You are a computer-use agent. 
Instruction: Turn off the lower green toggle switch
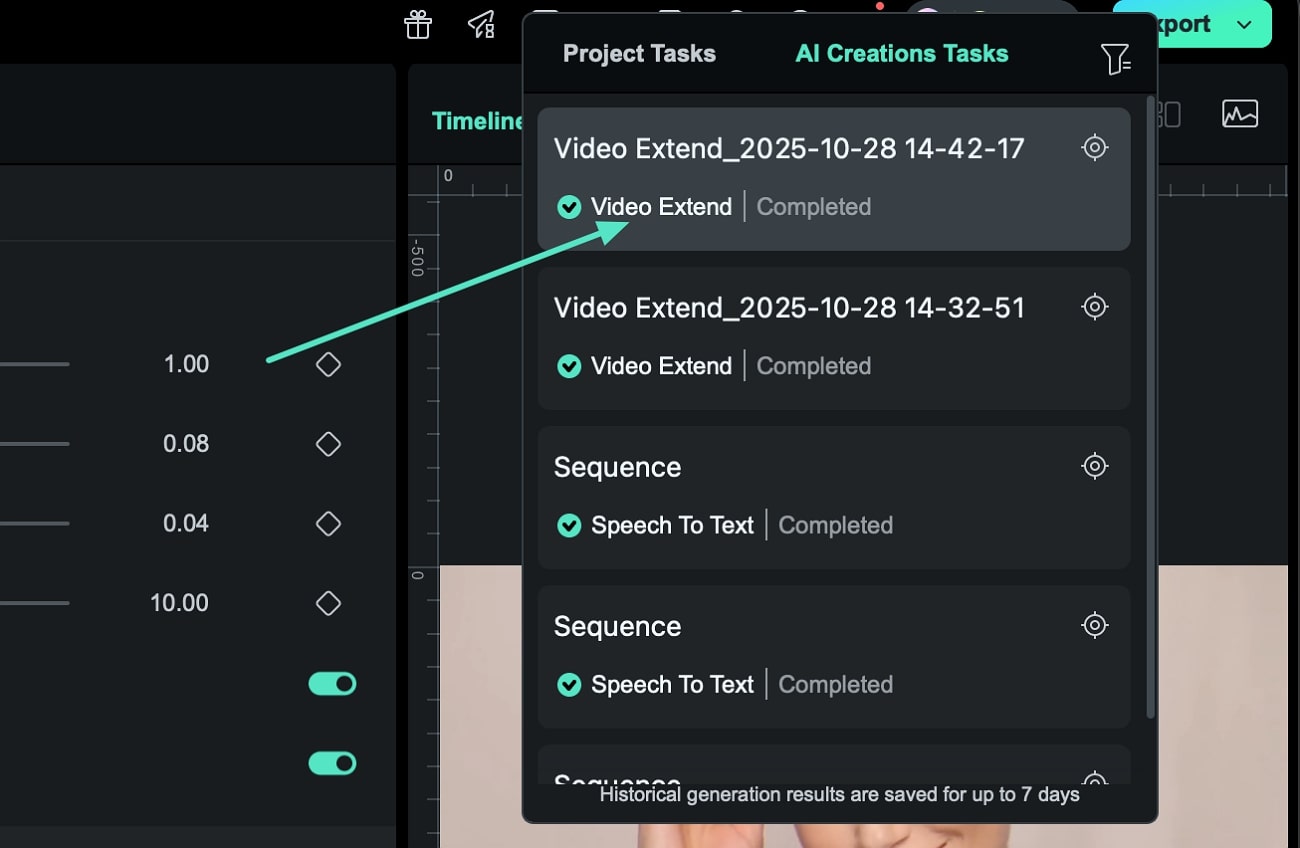pyautogui.click(x=332, y=764)
